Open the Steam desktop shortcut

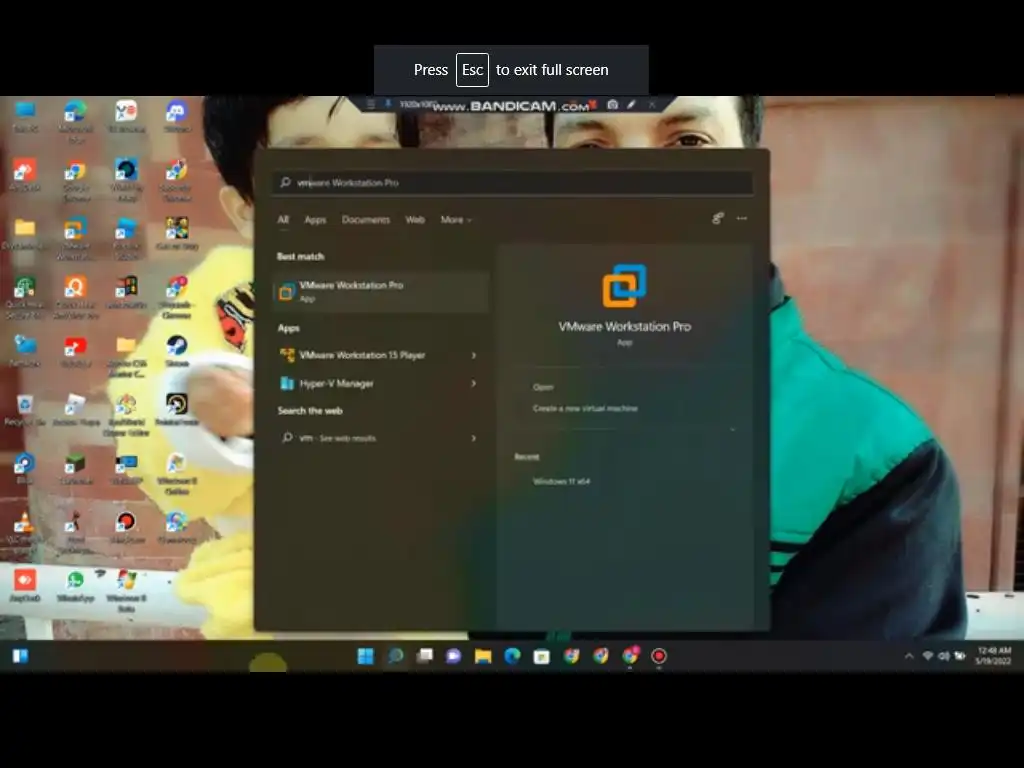(177, 351)
